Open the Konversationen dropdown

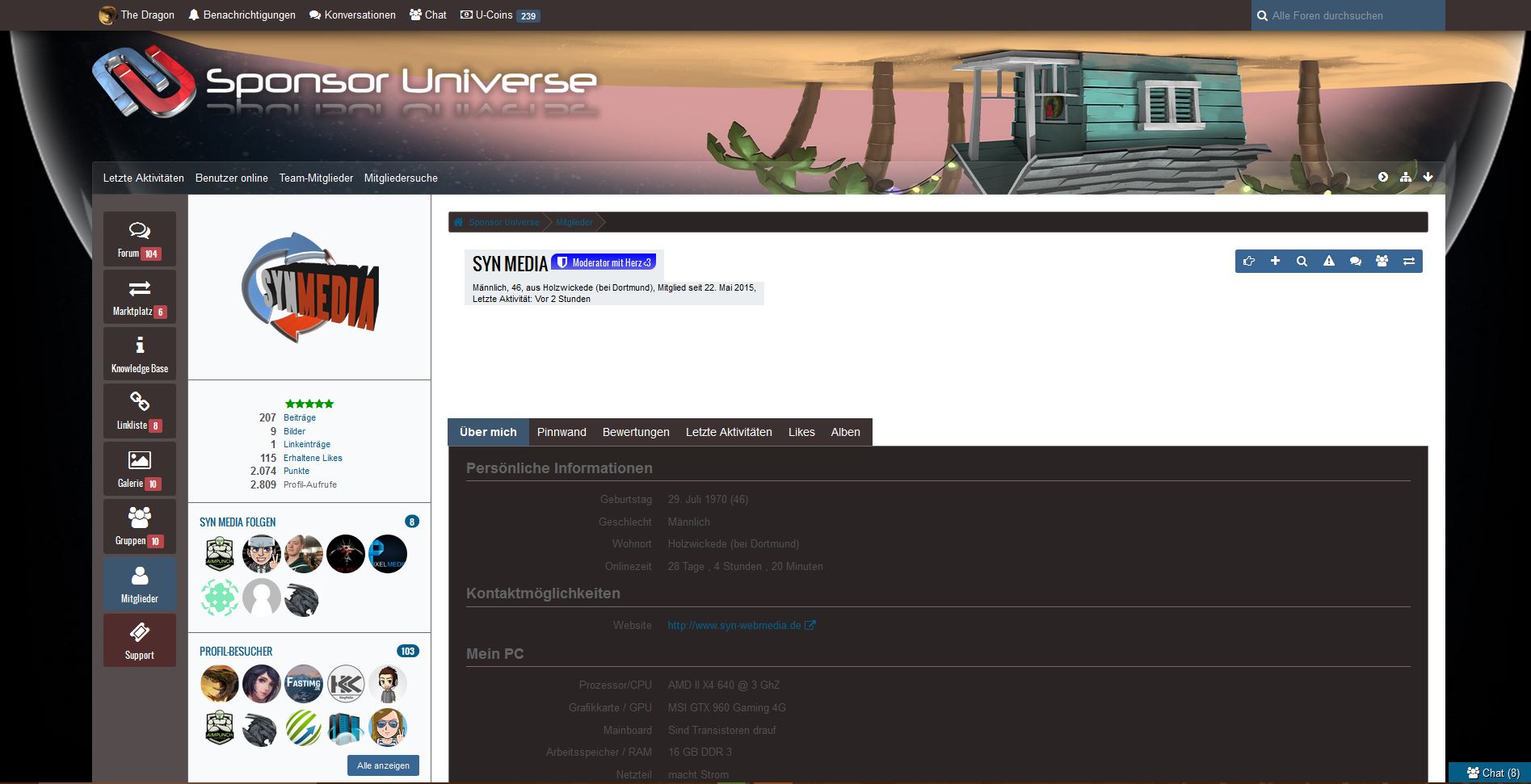point(352,15)
